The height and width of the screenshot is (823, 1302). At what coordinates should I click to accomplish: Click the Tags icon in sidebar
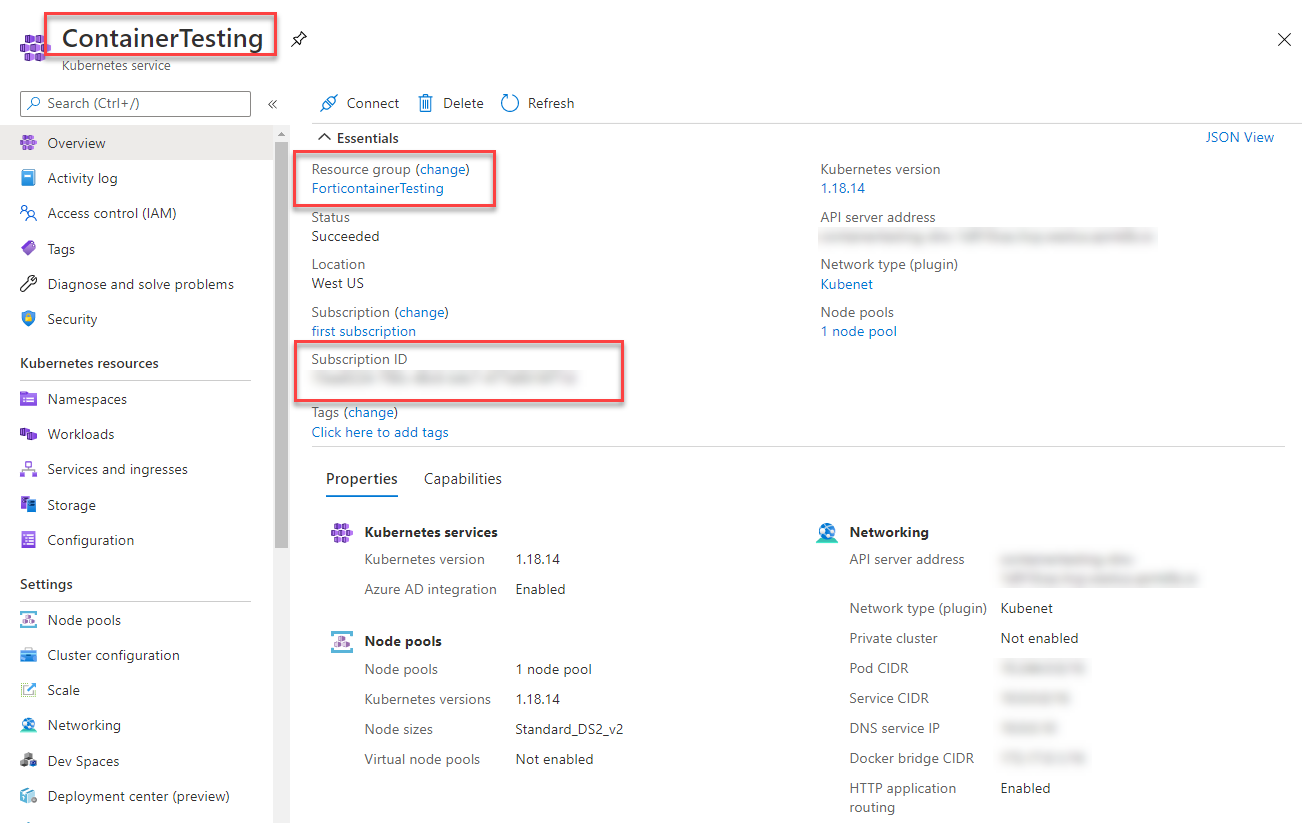(x=29, y=249)
